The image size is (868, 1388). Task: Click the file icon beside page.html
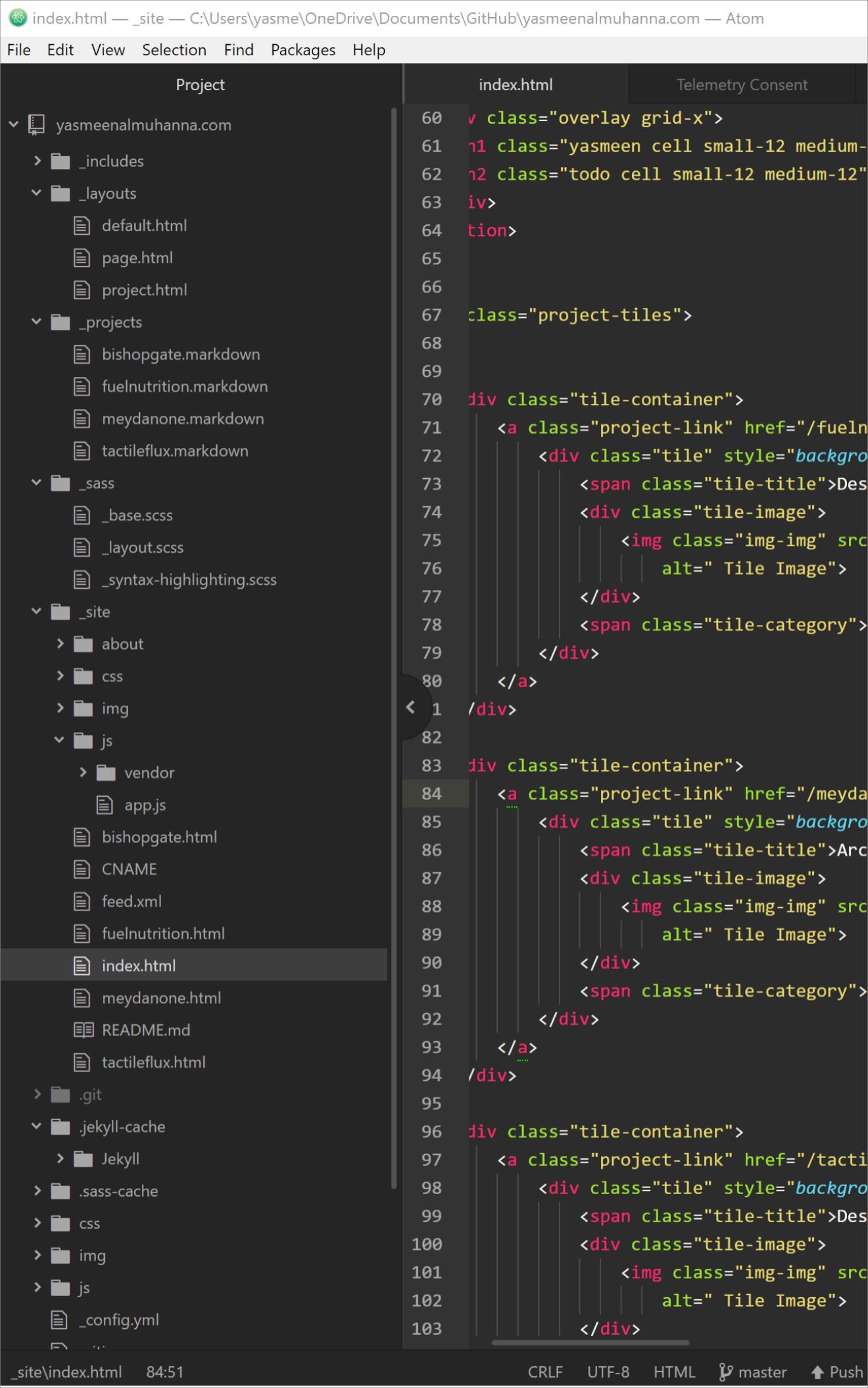point(82,258)
